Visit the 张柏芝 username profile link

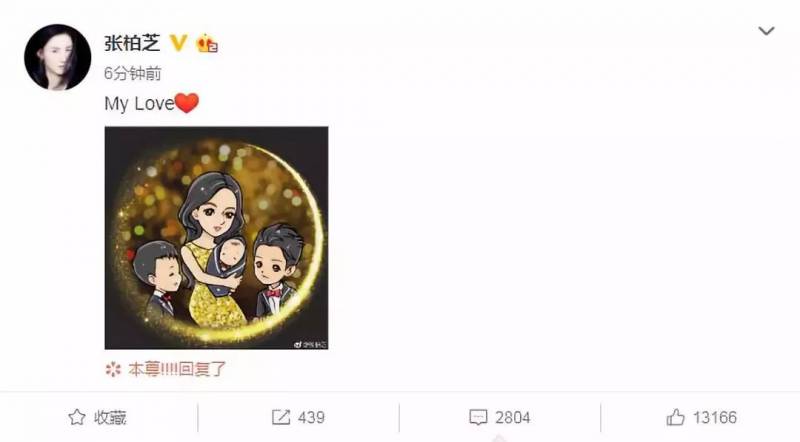(132, 43)
